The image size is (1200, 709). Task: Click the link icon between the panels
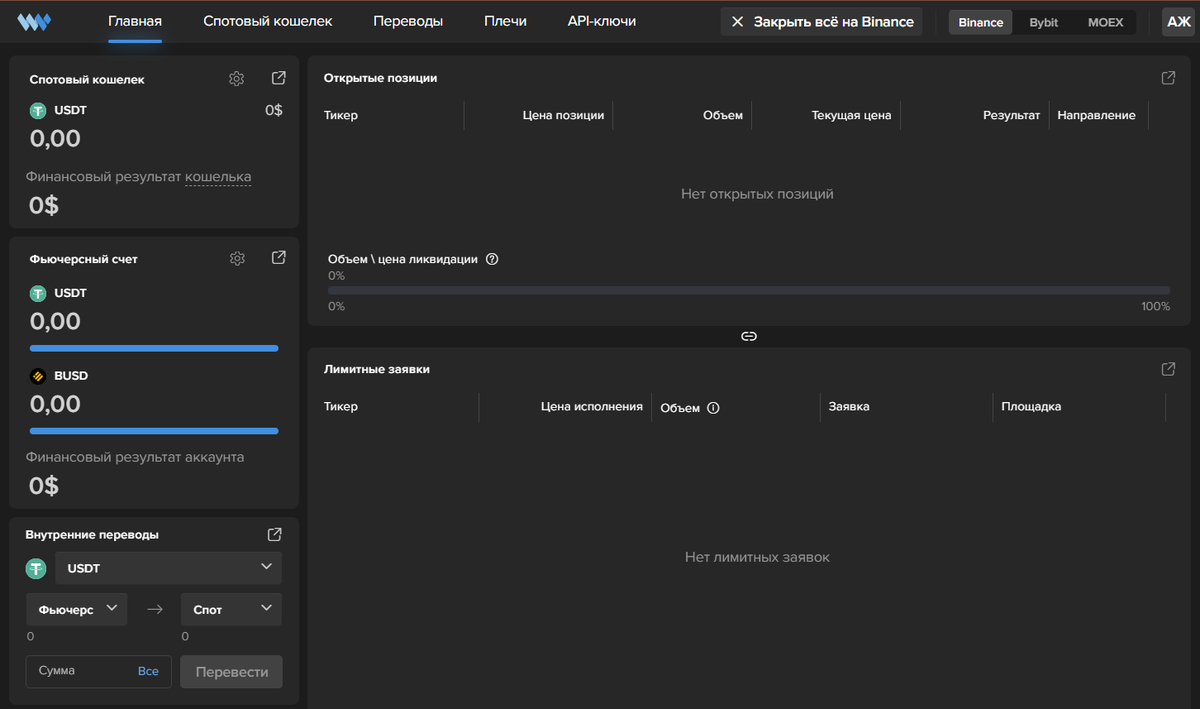[x=748, y=336]
